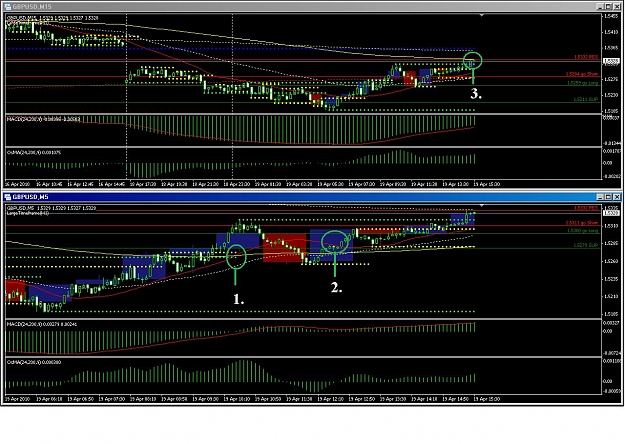The image size is (625, 444).
Task: Click the chart shift triangle in M15 chart
Action: pos(482,15)
